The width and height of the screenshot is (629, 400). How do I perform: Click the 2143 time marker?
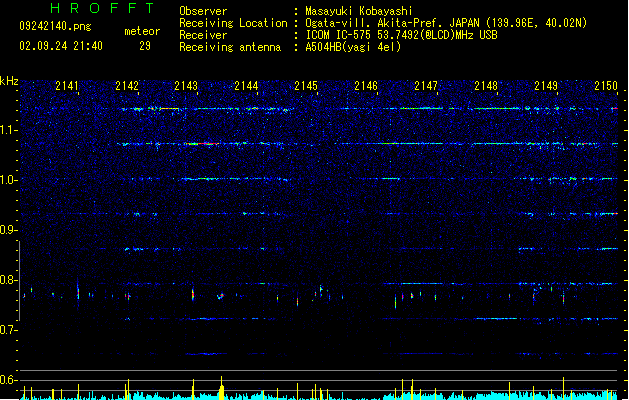[x=186, y=86]
